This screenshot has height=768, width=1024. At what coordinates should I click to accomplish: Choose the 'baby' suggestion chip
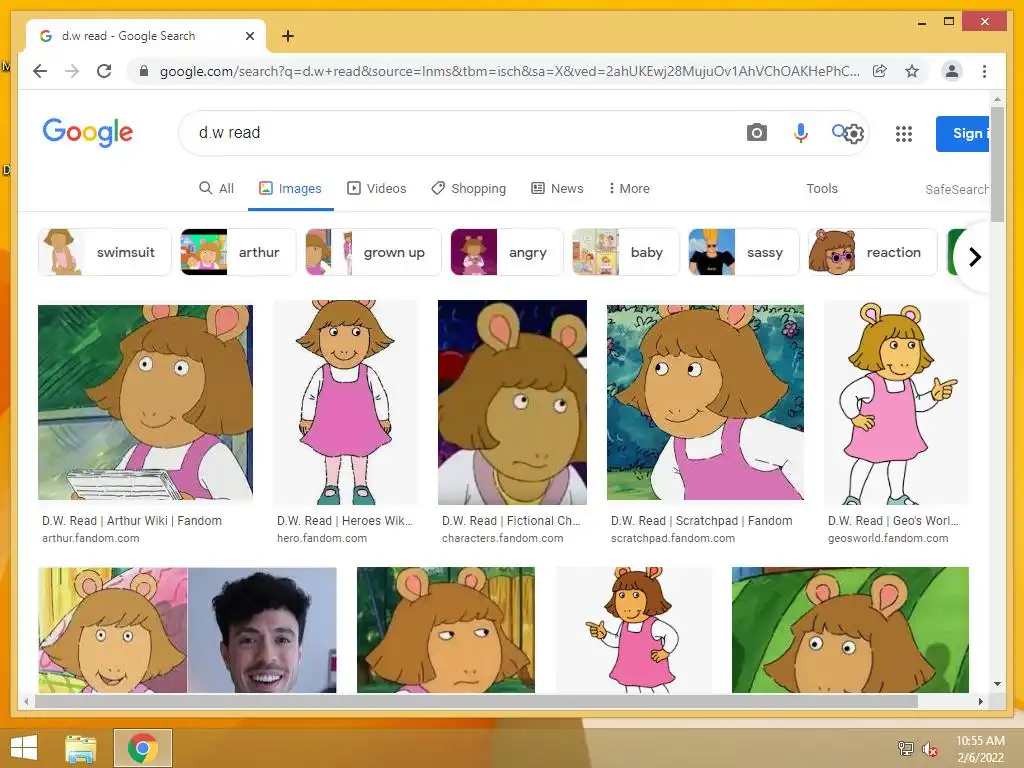[626, 252]
